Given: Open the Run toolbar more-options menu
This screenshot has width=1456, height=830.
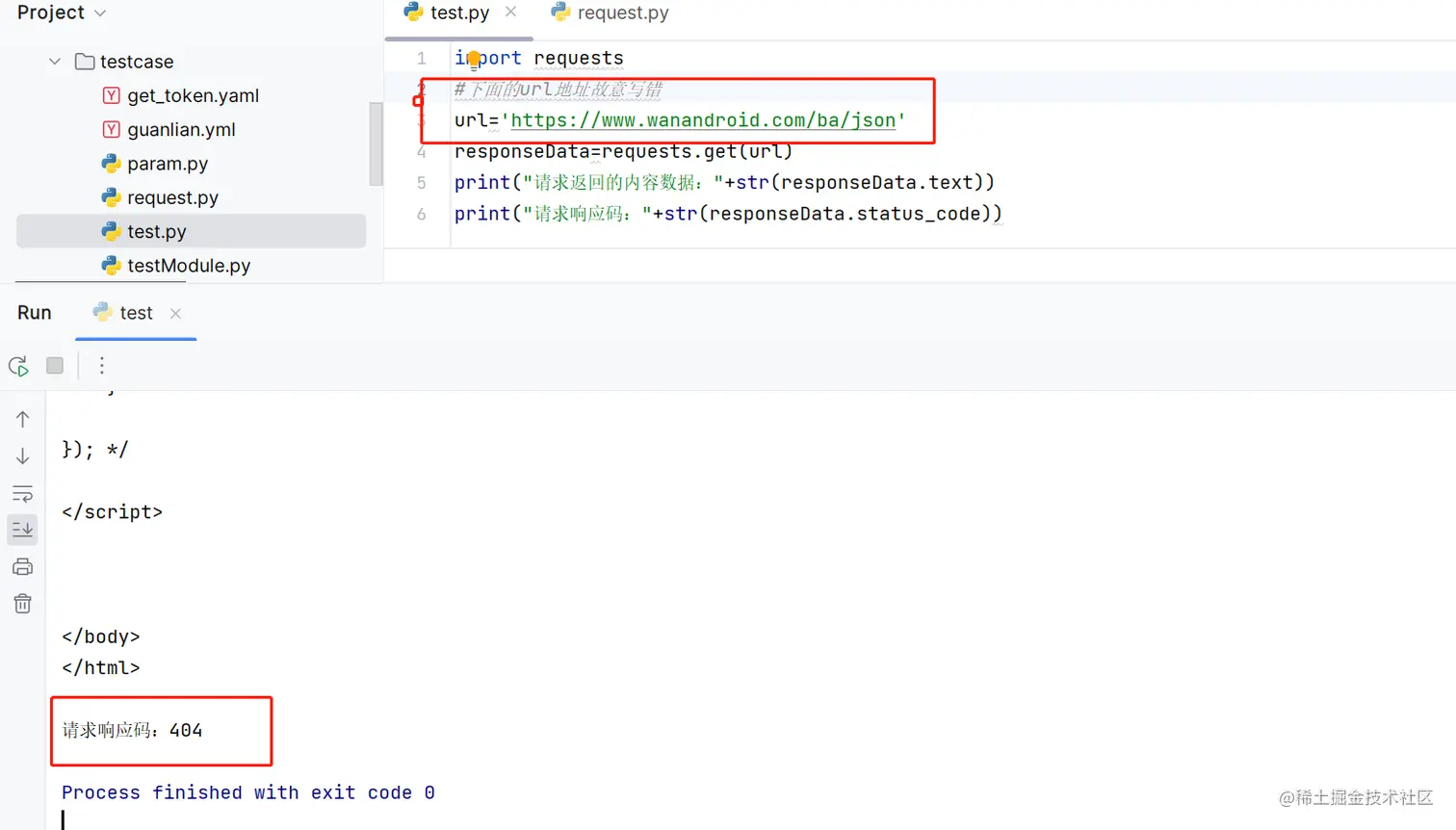Looking at the screenshot, I should [x=102, y=366].
